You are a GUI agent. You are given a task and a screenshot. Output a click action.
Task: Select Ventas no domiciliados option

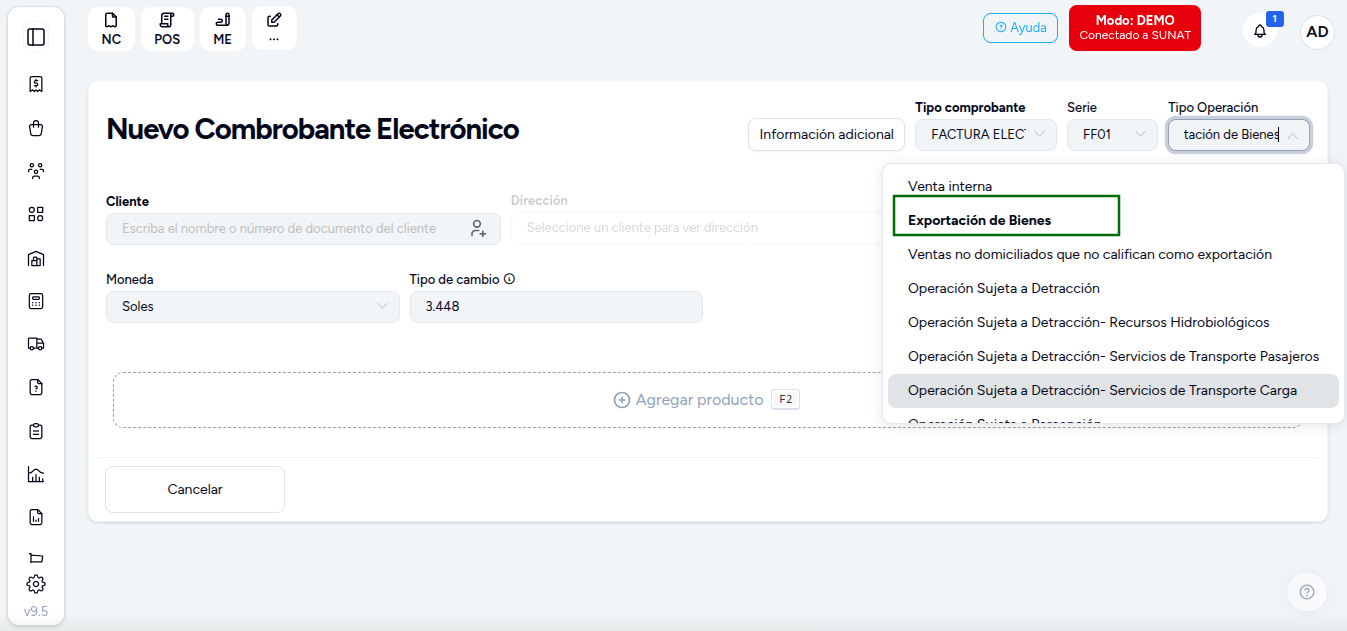pyautogui.click(x=1113, y=254)
